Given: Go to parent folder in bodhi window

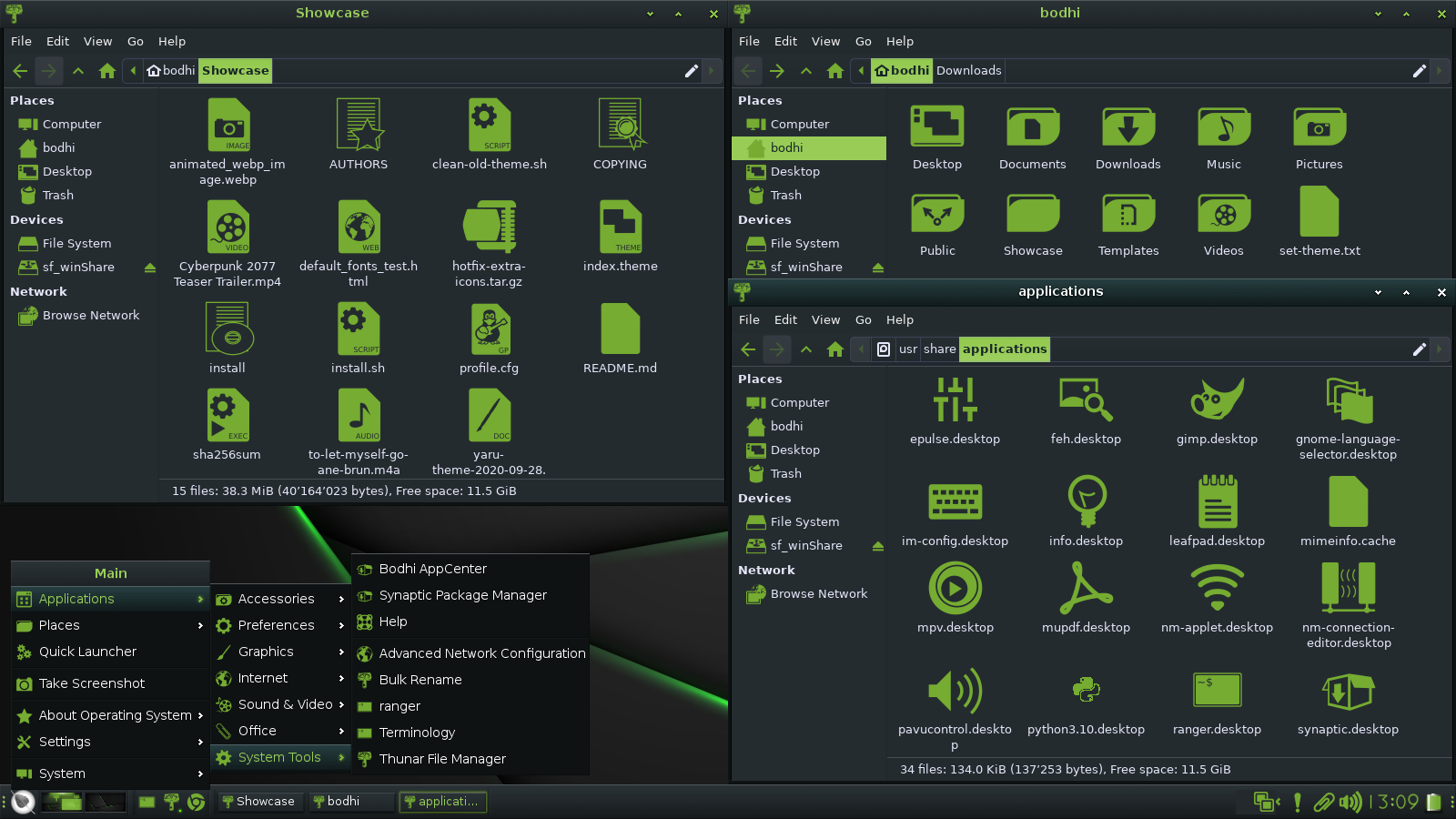Looking at the screenshot, I should [806, 71].
